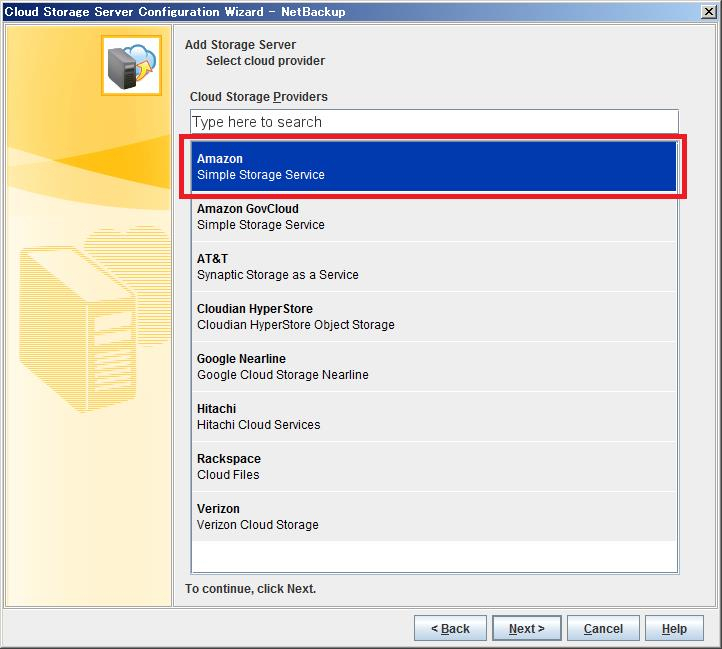722x649 pixels.
Task: Choose Rackspace Cloud Files provider
Action: [x=434, y=467]
